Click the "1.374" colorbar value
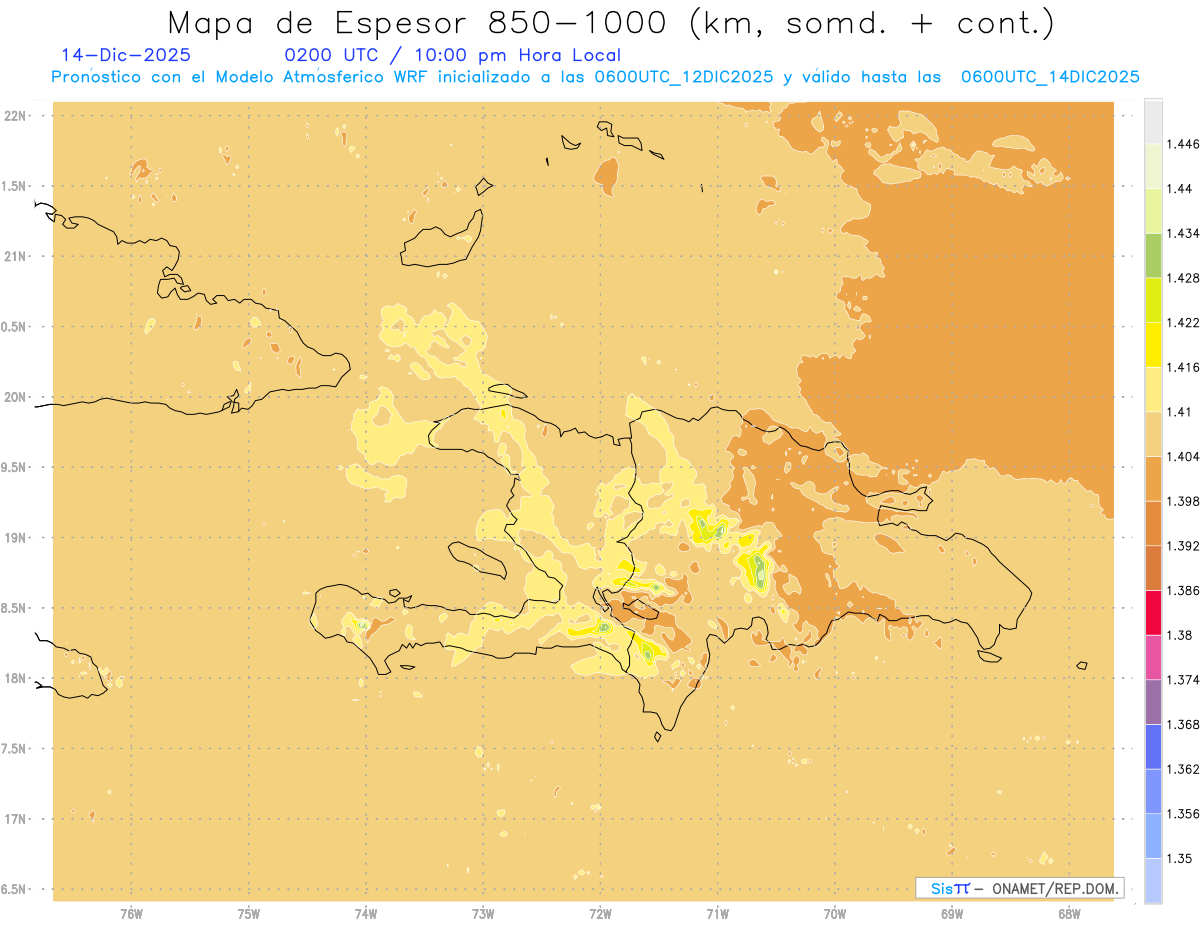Image resolution: width=1200 pixels, height=927 pixels. pos(1182,680)
